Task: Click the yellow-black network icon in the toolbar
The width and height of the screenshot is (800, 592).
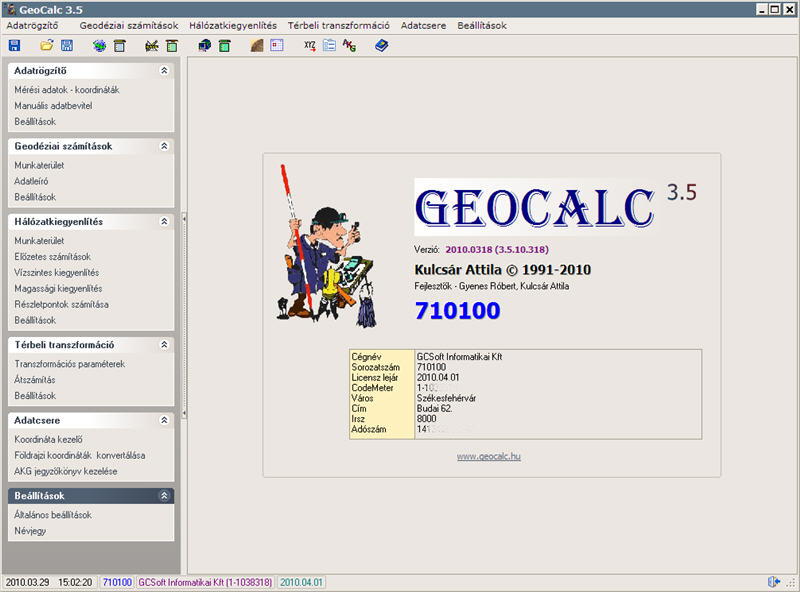Action: 152,46
